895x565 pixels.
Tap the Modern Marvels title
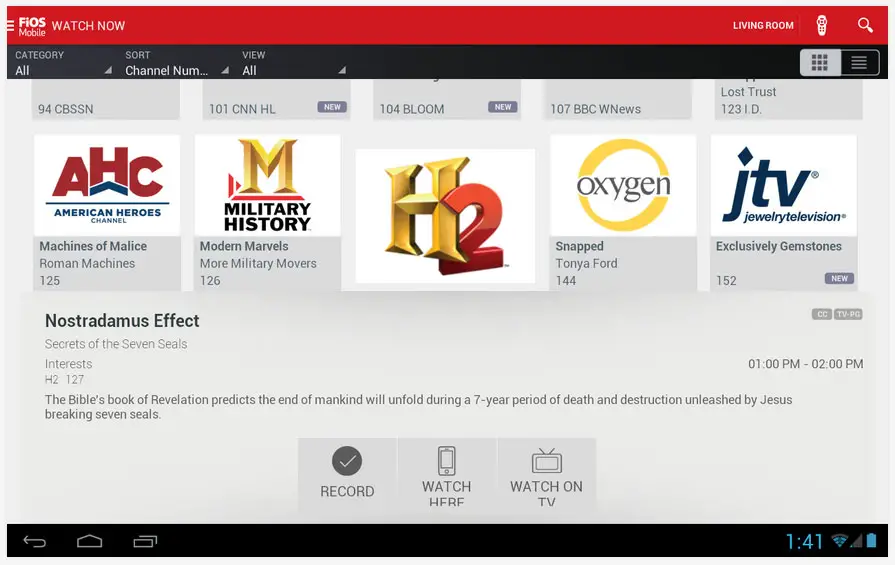click(x=244, y=246)
